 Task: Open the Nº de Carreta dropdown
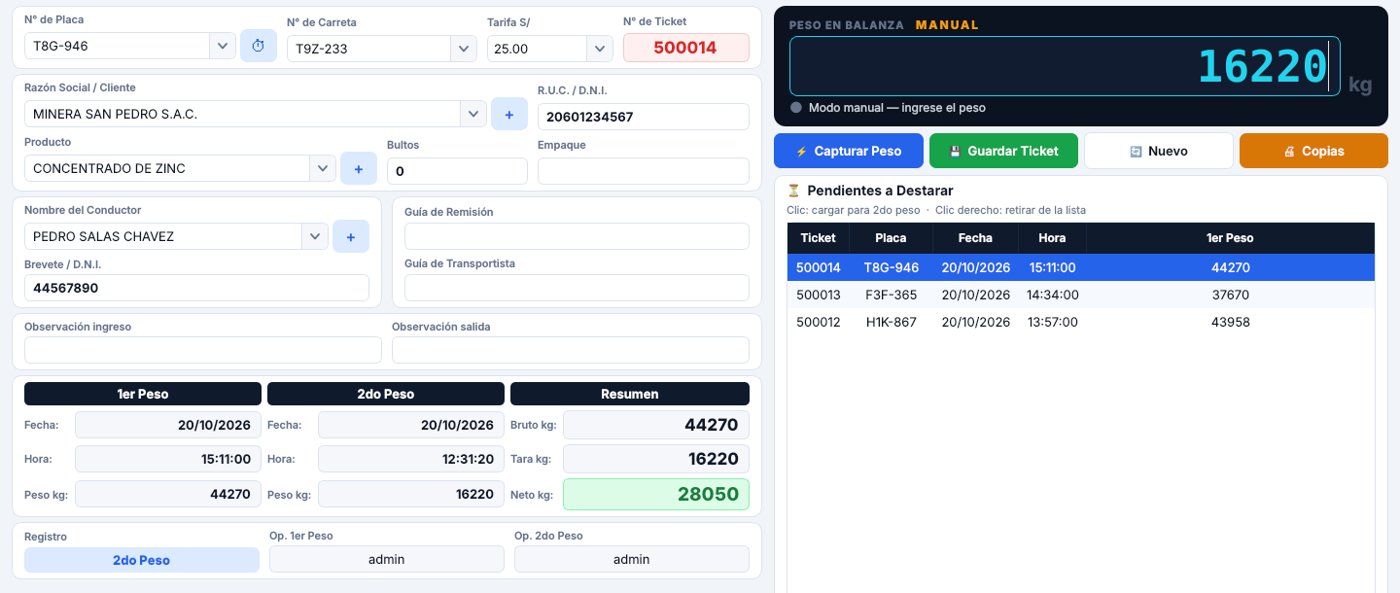[x=463, y=48]
